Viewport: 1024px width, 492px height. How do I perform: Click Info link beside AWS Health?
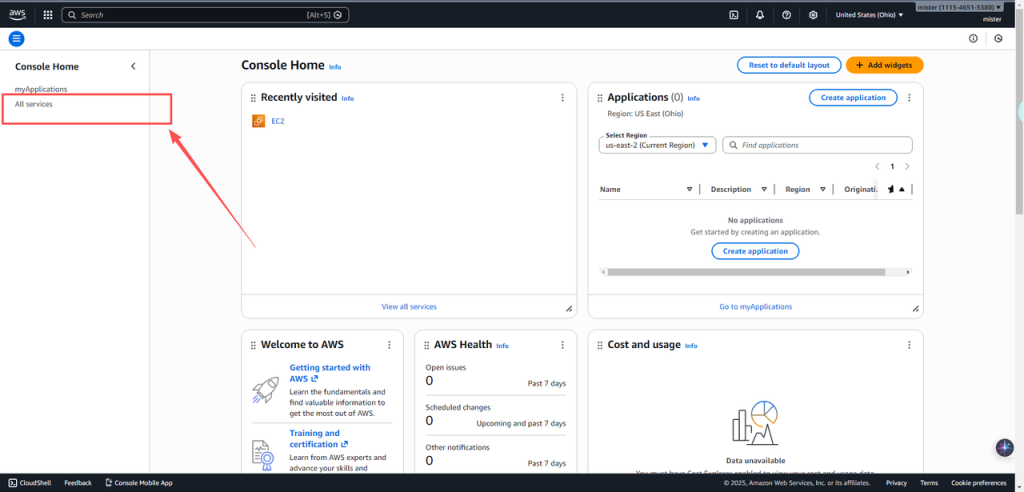coord(502,346)
